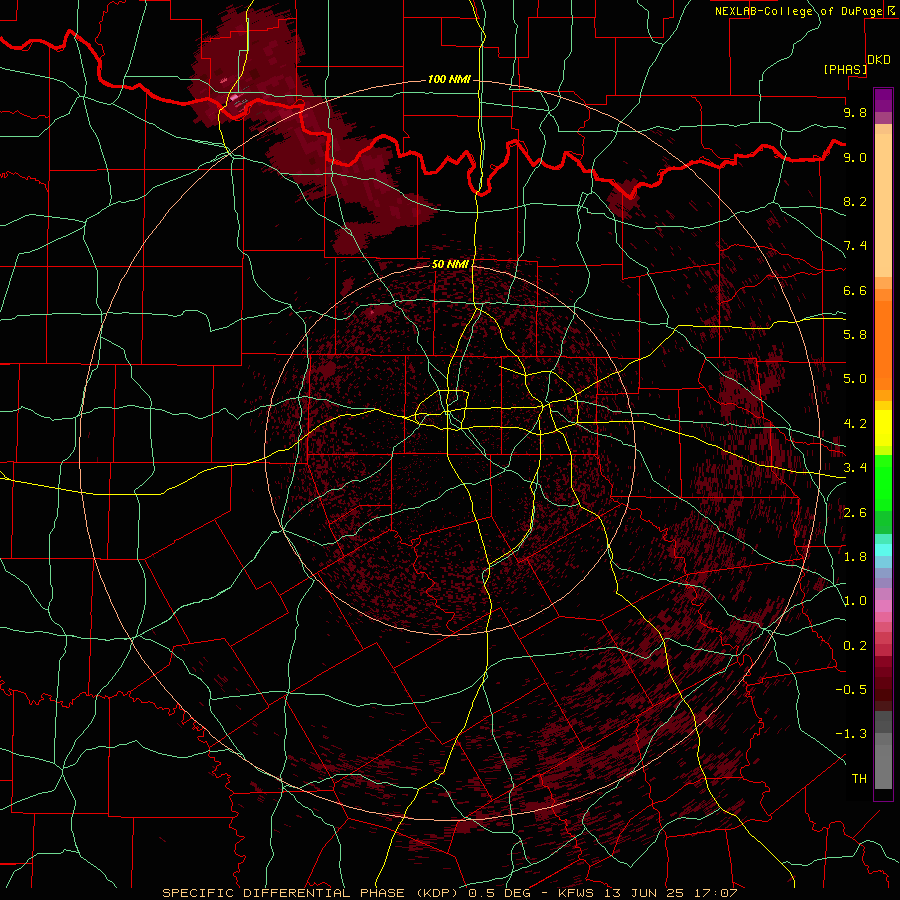This screenshot has height=900, width=900.
Task: Click the 6.6 value on the color scale
Action: coord(855,290)
